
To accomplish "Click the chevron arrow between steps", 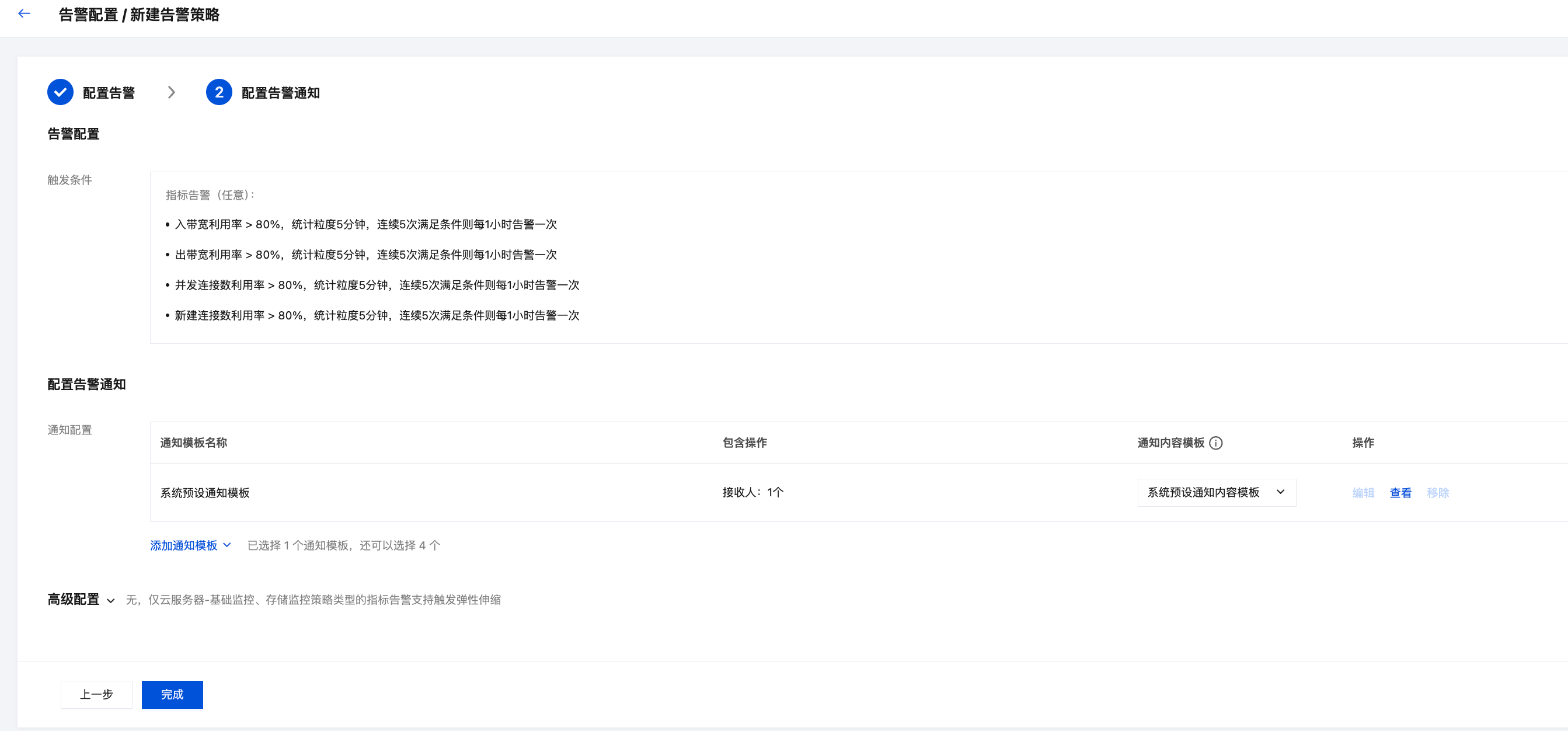I will [171, 92].
